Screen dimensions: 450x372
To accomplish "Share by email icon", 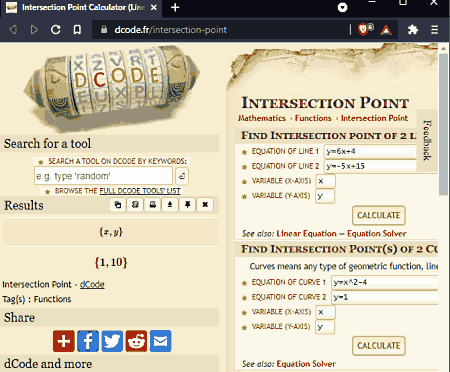I will pyautogui.click(x=160, y=341).
